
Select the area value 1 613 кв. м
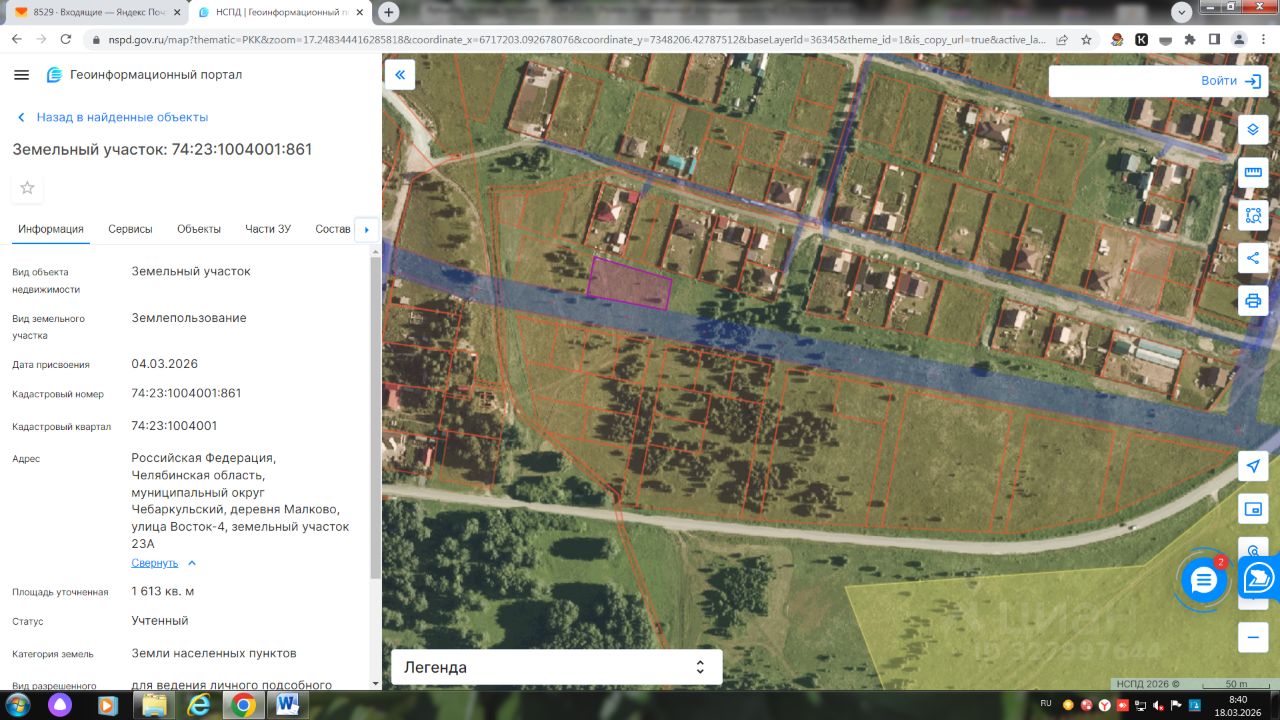(x=163, y=591)
